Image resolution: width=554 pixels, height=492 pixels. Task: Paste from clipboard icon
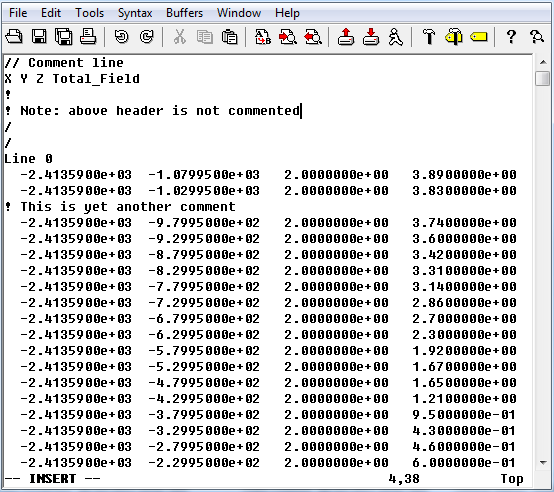click(230, 37)
